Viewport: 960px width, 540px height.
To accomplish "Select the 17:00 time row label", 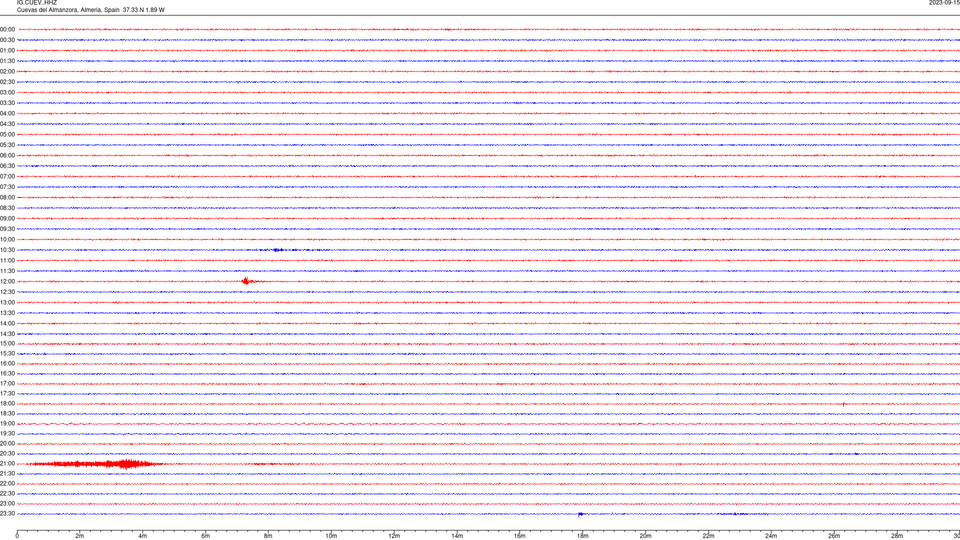I will 7,384.
